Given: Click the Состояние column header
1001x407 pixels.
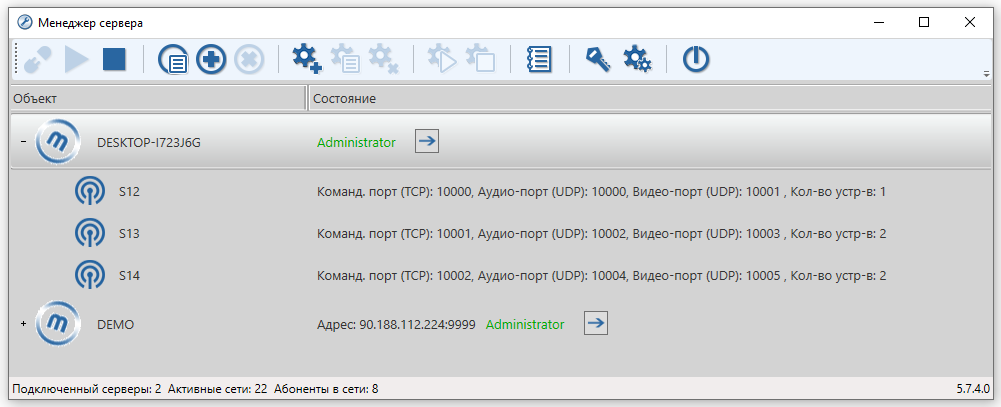Looking at the screenshot, I should coord(650,99).
